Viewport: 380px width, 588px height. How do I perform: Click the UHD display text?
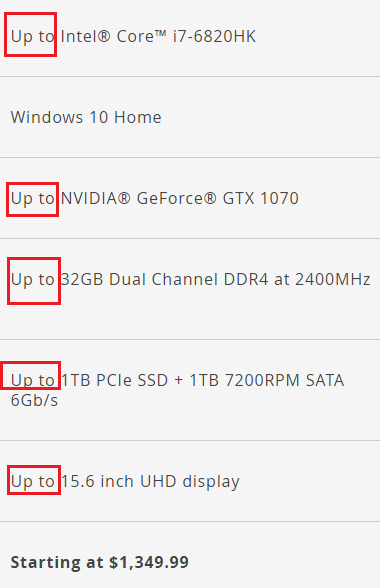189,482
